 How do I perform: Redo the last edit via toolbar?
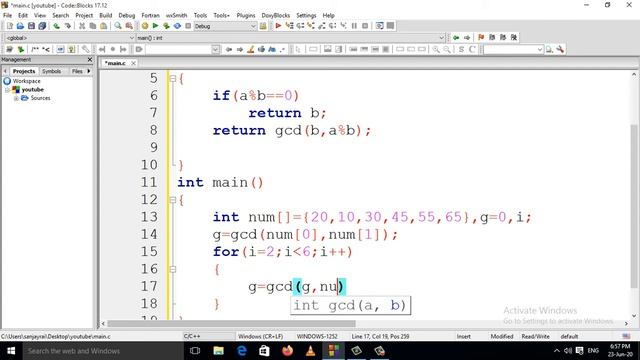[67, 26]
